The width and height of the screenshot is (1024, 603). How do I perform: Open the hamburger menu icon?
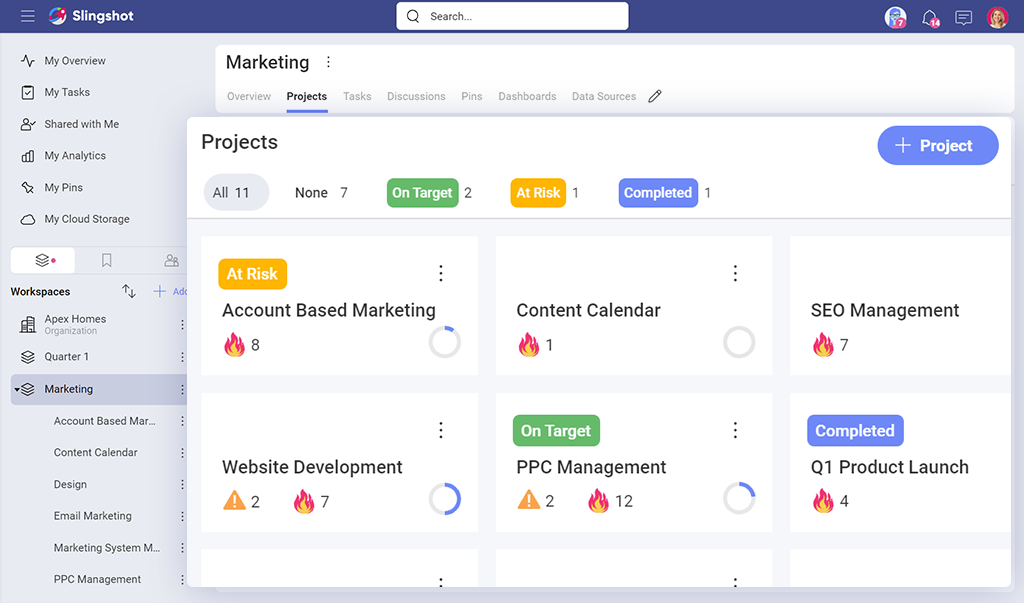click(28, 16)
